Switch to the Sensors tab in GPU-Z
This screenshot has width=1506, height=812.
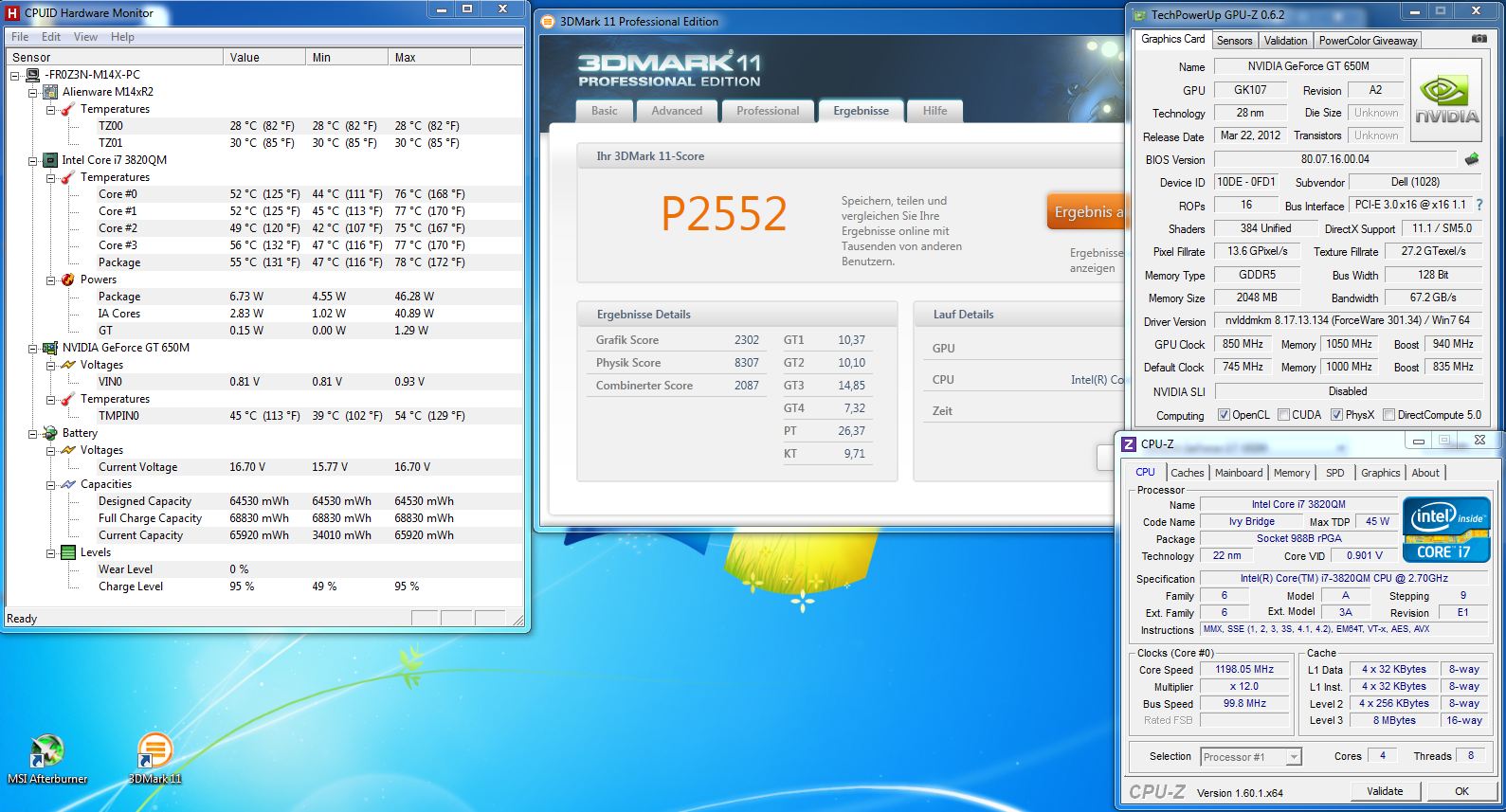1234,41
